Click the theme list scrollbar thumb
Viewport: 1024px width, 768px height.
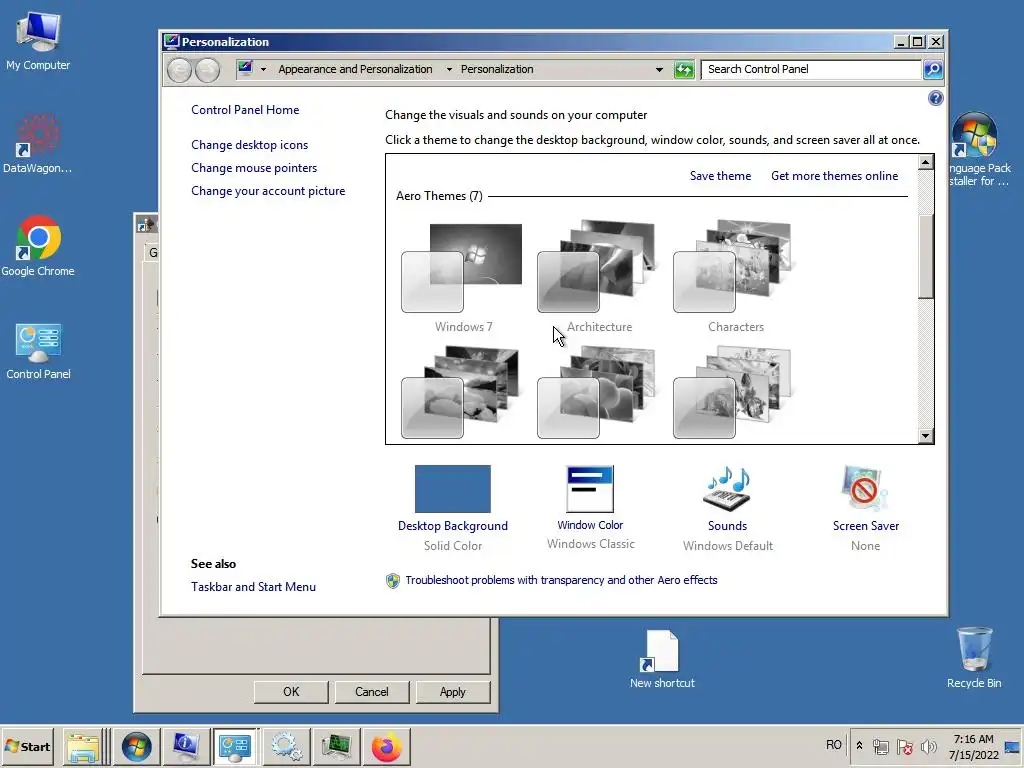tap(925, 256)
